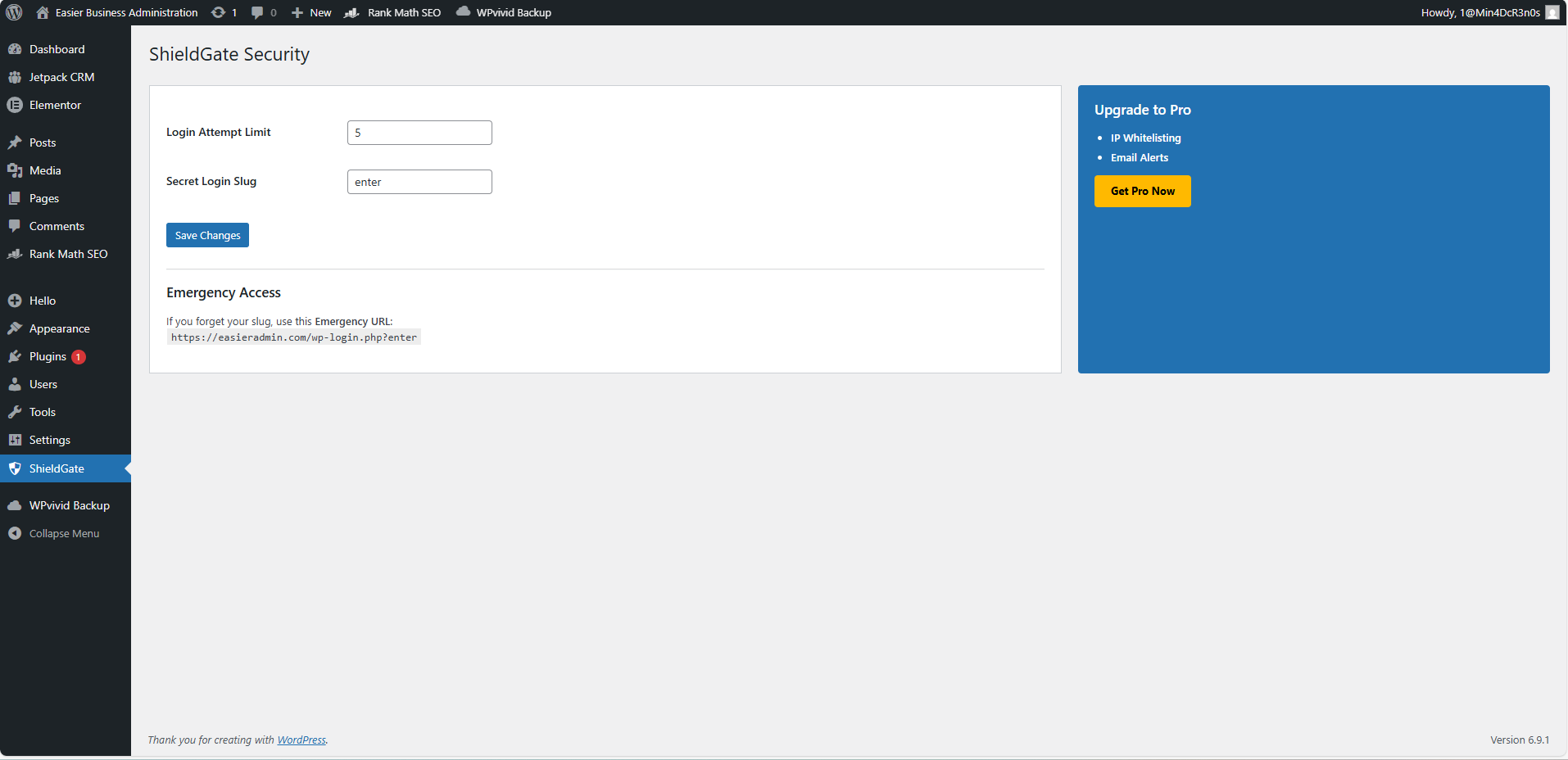Viewport: 1568px width, 760px height.
Task: Click the Settings sliders icon
Action: click(15, 440)
